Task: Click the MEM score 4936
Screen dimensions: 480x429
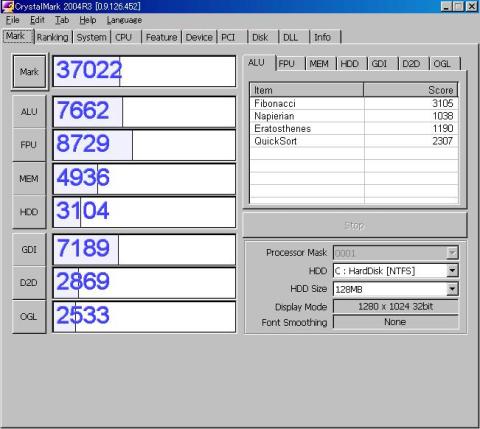Action: pos(83,177)
